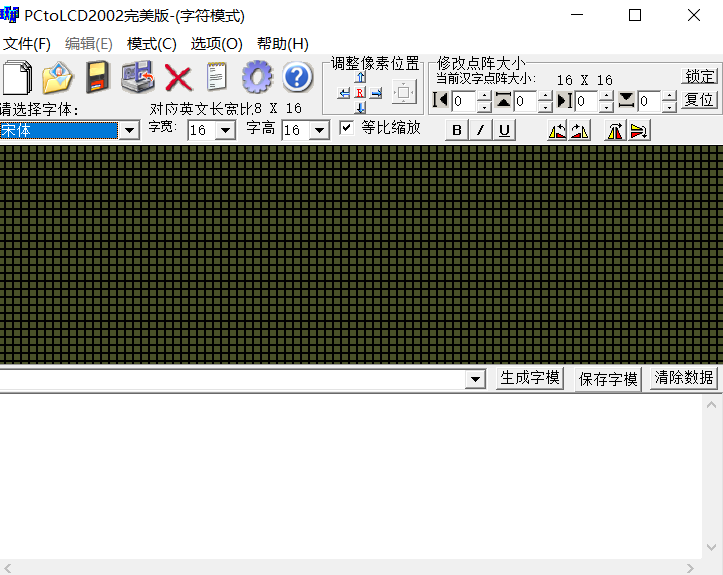Increase the left margin spinner value
The width and height of the screenshot is (723, 575).
[484, 95]
